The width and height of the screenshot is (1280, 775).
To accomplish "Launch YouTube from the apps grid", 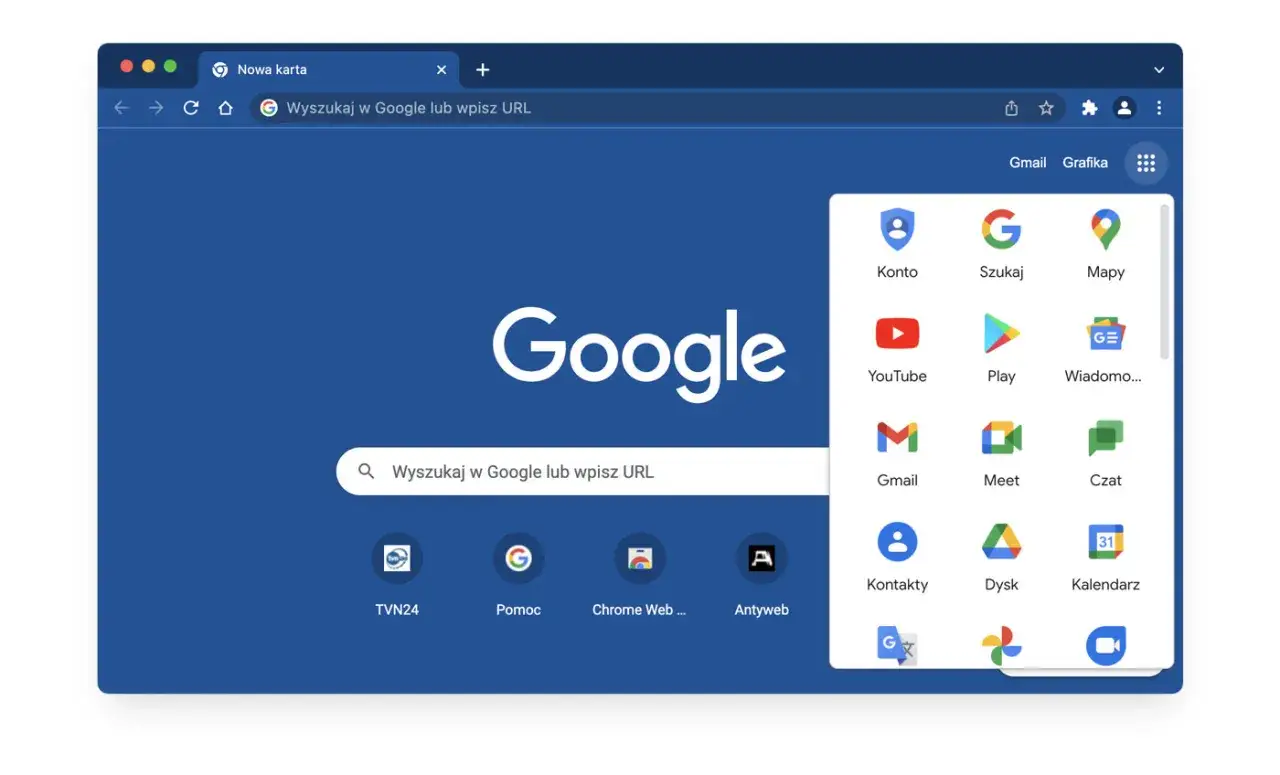I will (897, 348).
